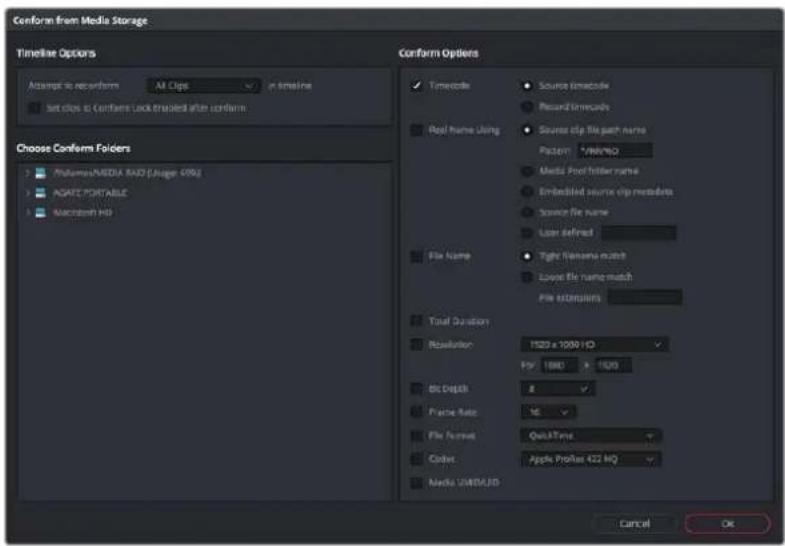Image resolution: width=785 pixels, height=546 pixels.
Task: Click the Macintosh HD drive icon
Action: pyautogui.click(x=41, y=212)
